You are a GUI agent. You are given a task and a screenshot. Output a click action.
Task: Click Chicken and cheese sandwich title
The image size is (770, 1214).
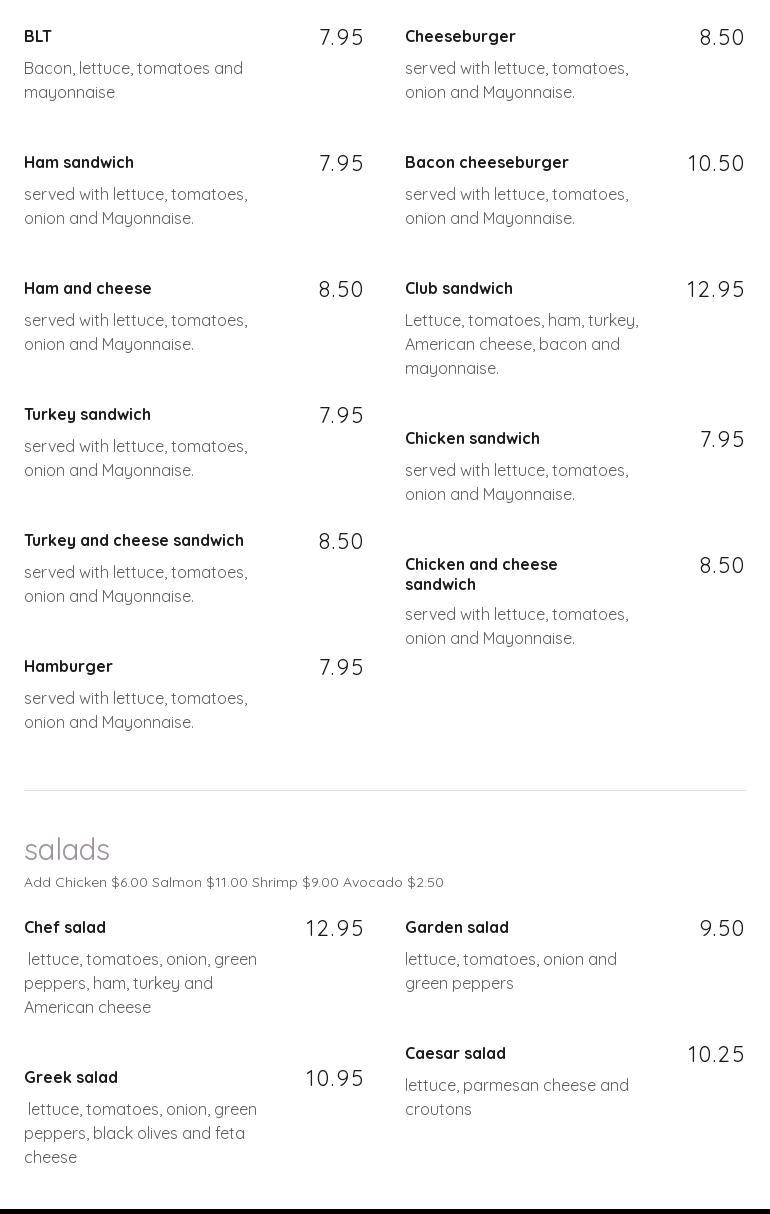click(481, 574)
